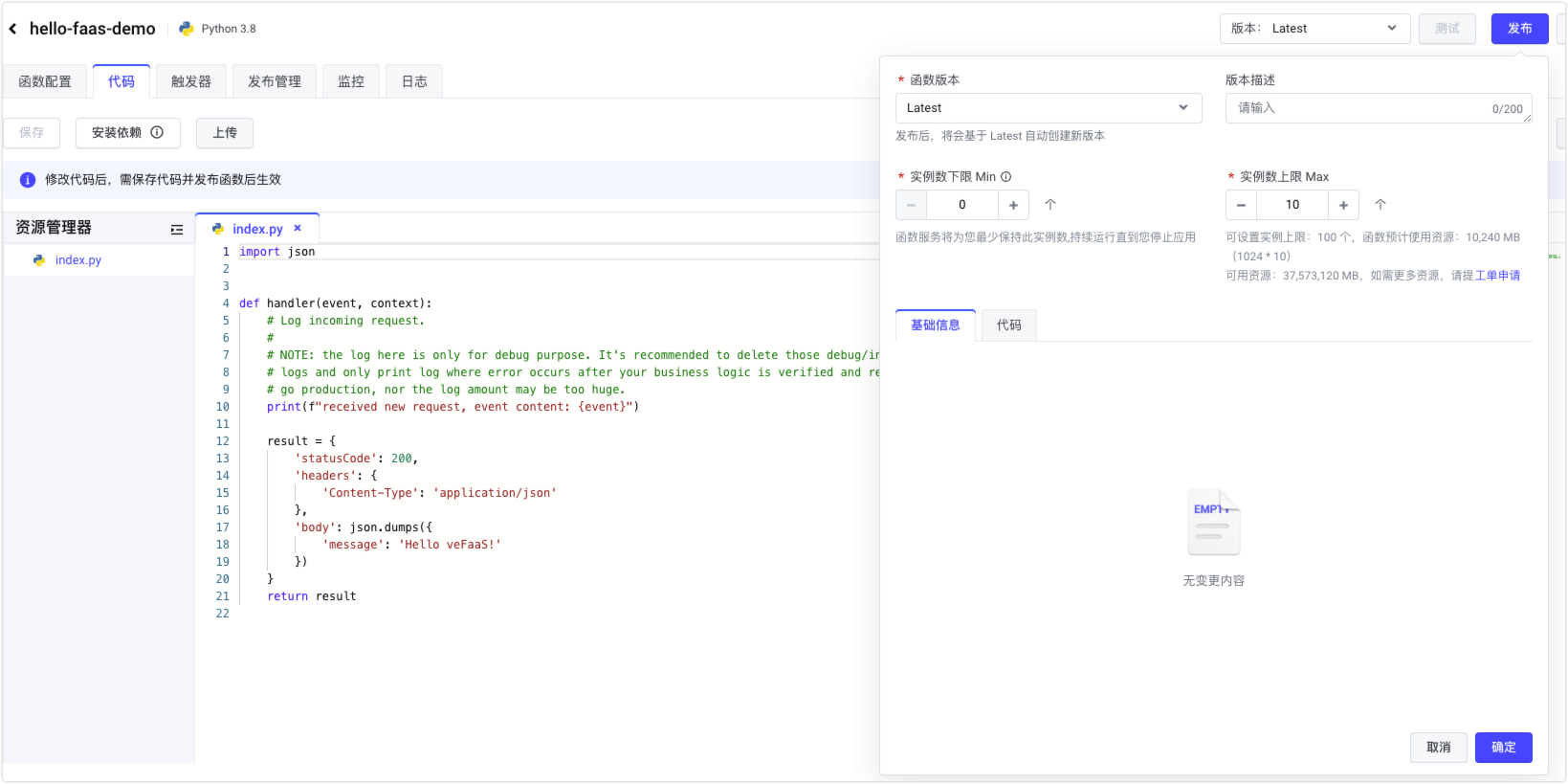Click the 'return result' code line
The width and height of the screenshot is (1568, 784).
(x=312, y=596)
